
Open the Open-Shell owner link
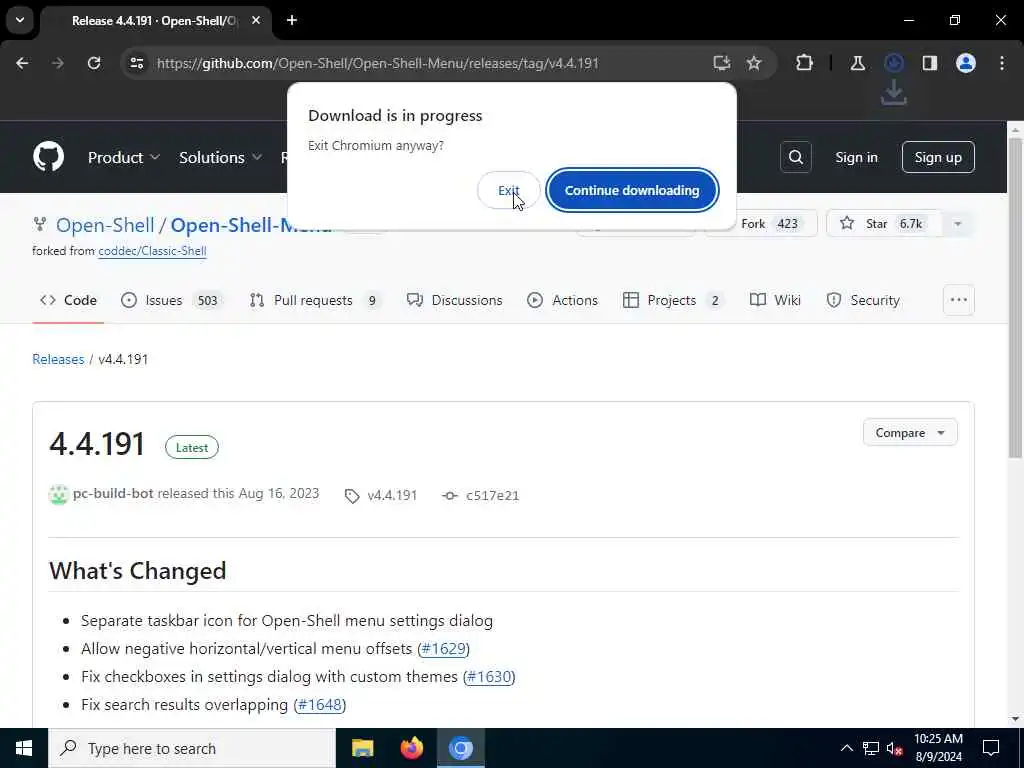pos(105,225)
